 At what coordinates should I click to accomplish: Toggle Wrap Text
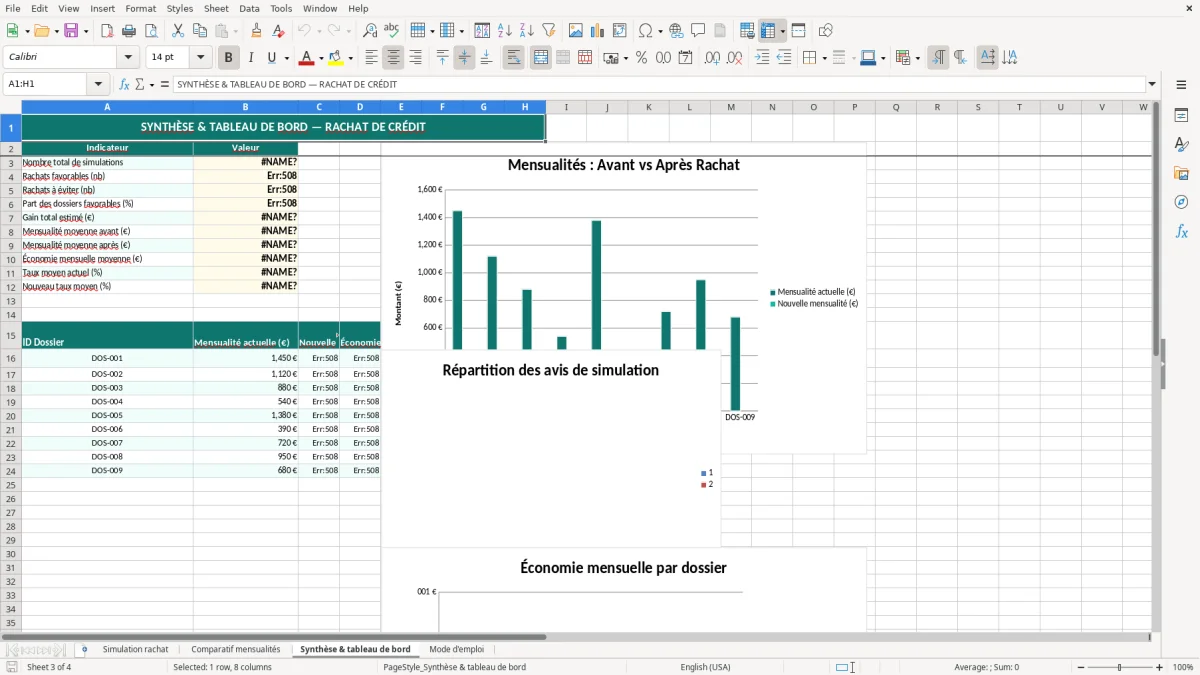(x=514, y=58)
